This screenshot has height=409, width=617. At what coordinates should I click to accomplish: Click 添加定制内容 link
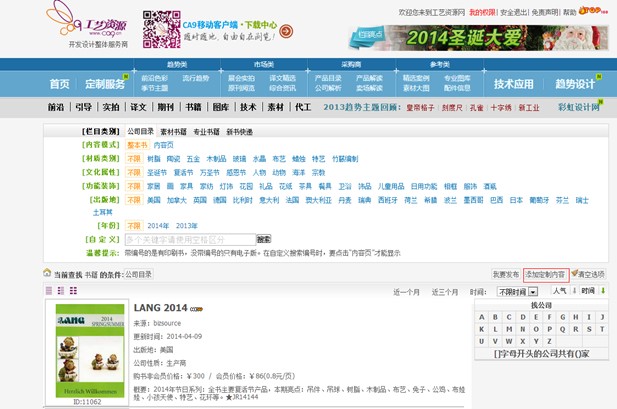pos(546,274)
